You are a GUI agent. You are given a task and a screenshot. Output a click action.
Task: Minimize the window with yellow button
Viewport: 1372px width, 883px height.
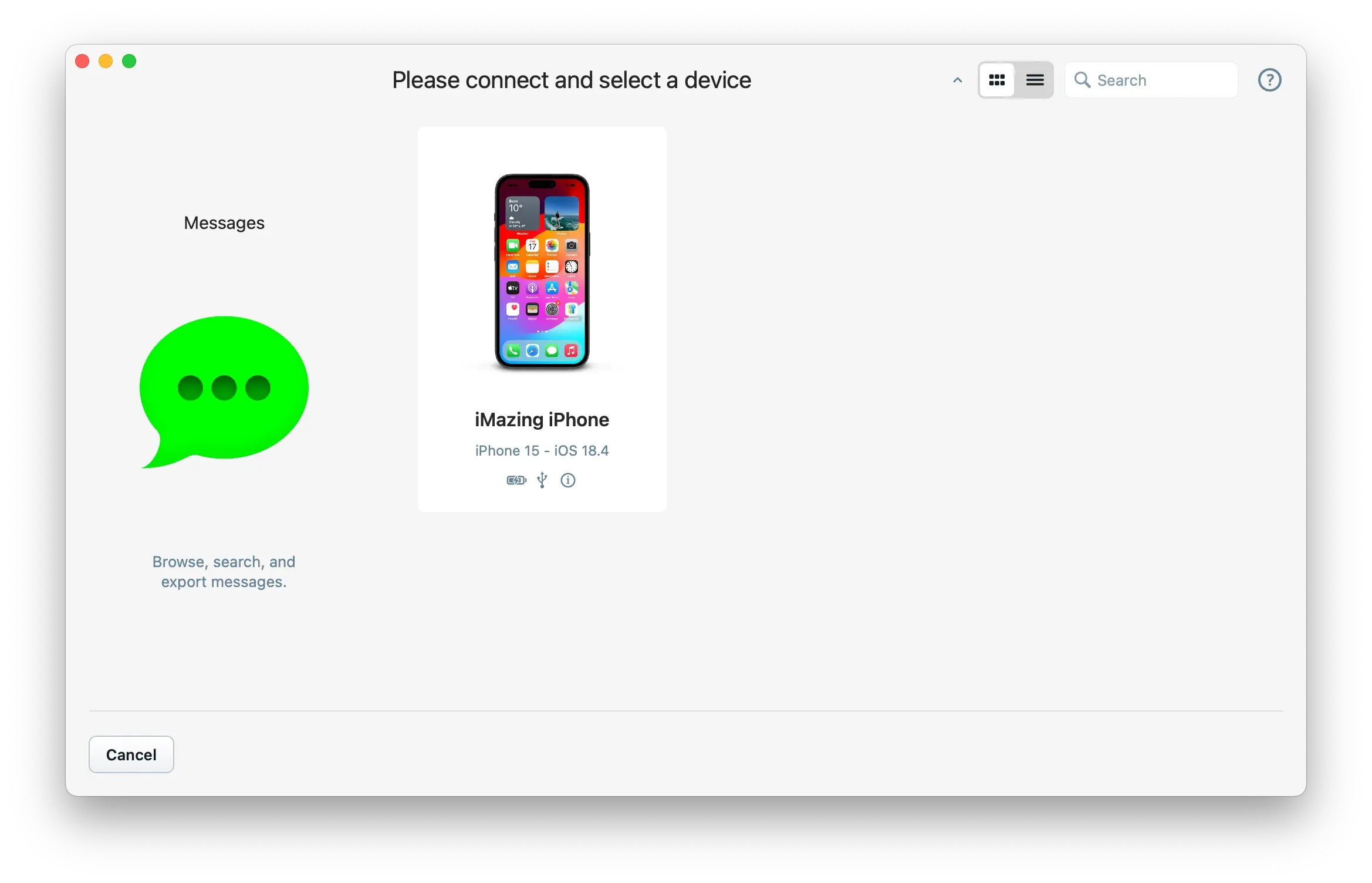(106, 61)
